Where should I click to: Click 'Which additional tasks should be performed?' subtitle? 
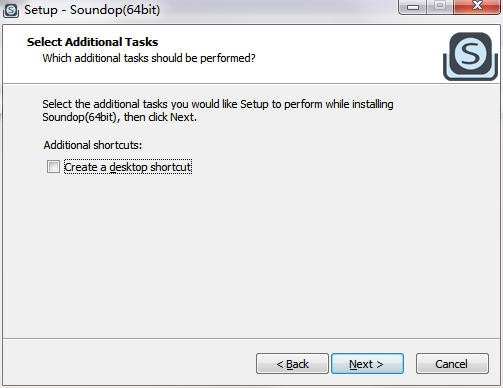[149, 58]
